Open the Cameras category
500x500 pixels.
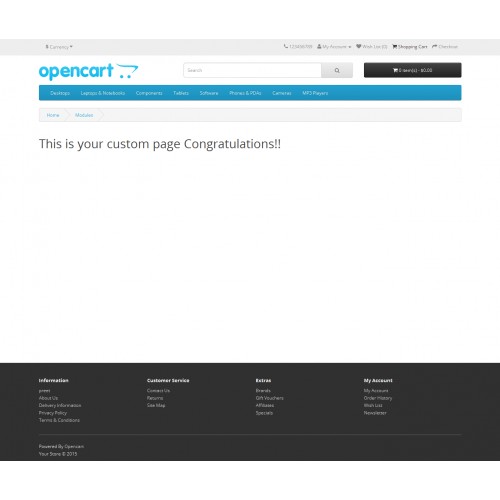click(282, 93)
